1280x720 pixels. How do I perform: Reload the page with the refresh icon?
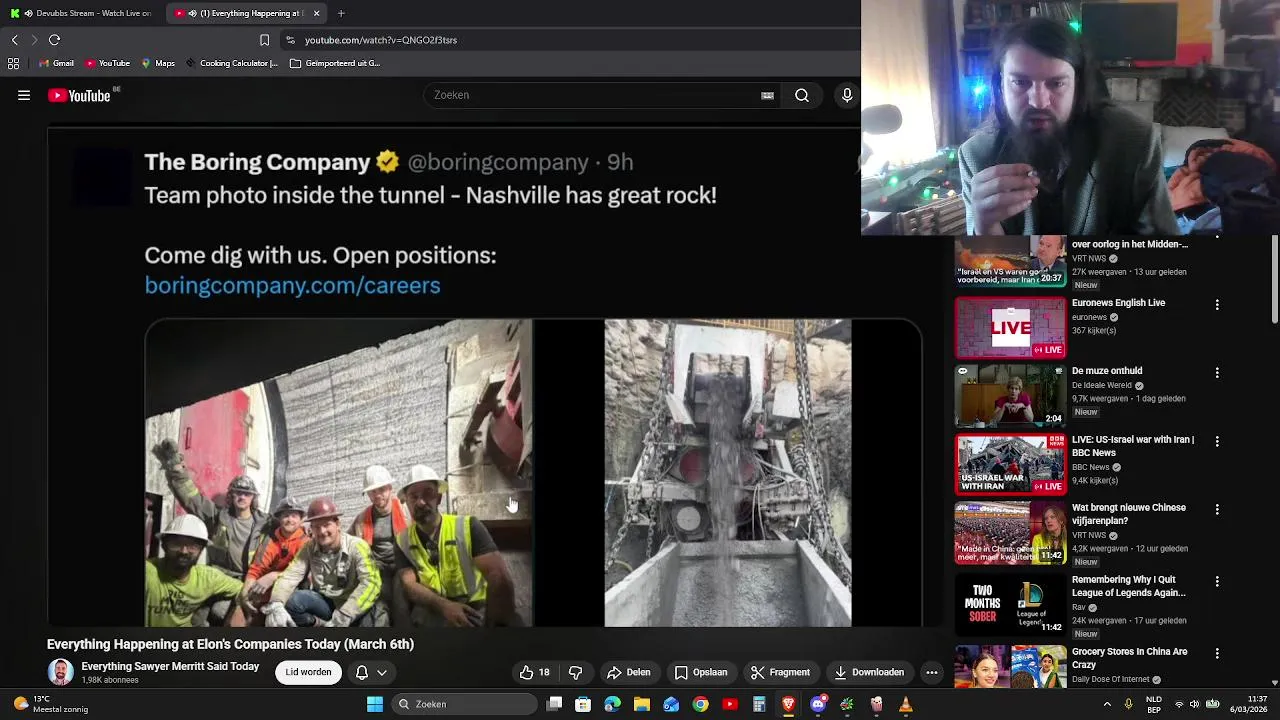[x=55, y=40]
